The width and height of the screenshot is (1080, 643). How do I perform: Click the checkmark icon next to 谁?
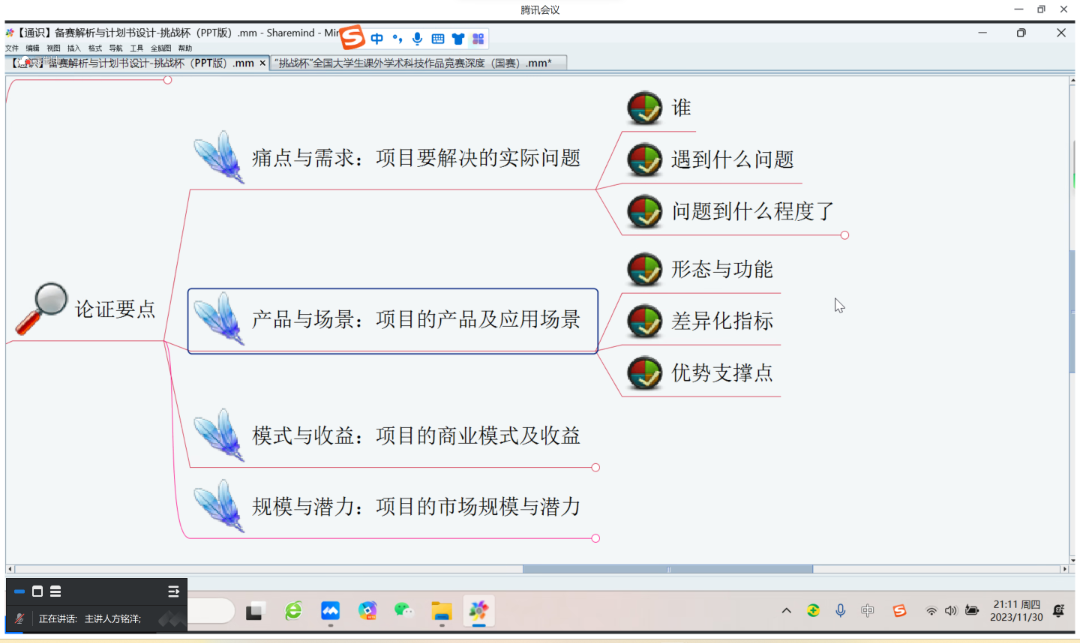(645, 108)
